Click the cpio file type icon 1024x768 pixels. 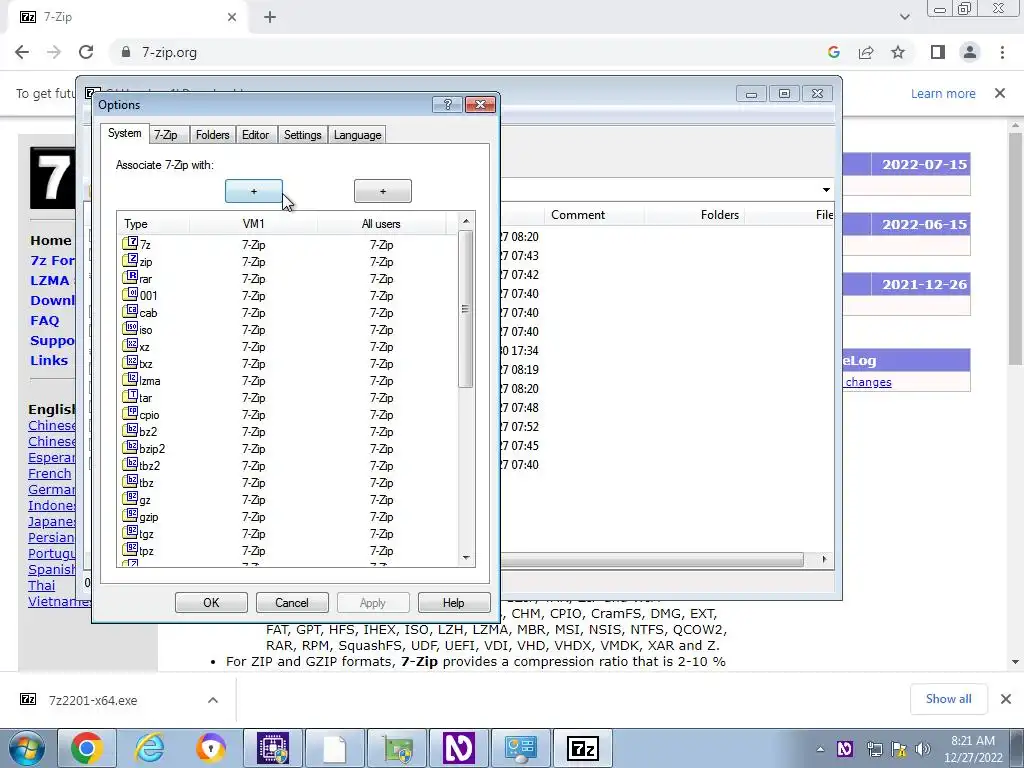[130, 413]
